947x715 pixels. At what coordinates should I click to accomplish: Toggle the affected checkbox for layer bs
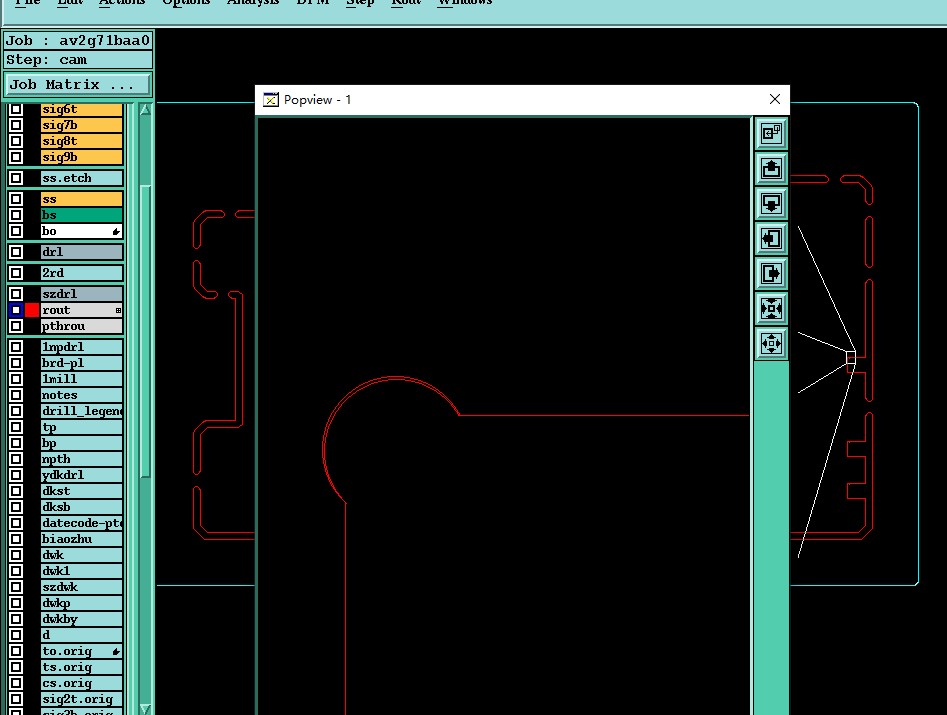click(x=16, y=215)
